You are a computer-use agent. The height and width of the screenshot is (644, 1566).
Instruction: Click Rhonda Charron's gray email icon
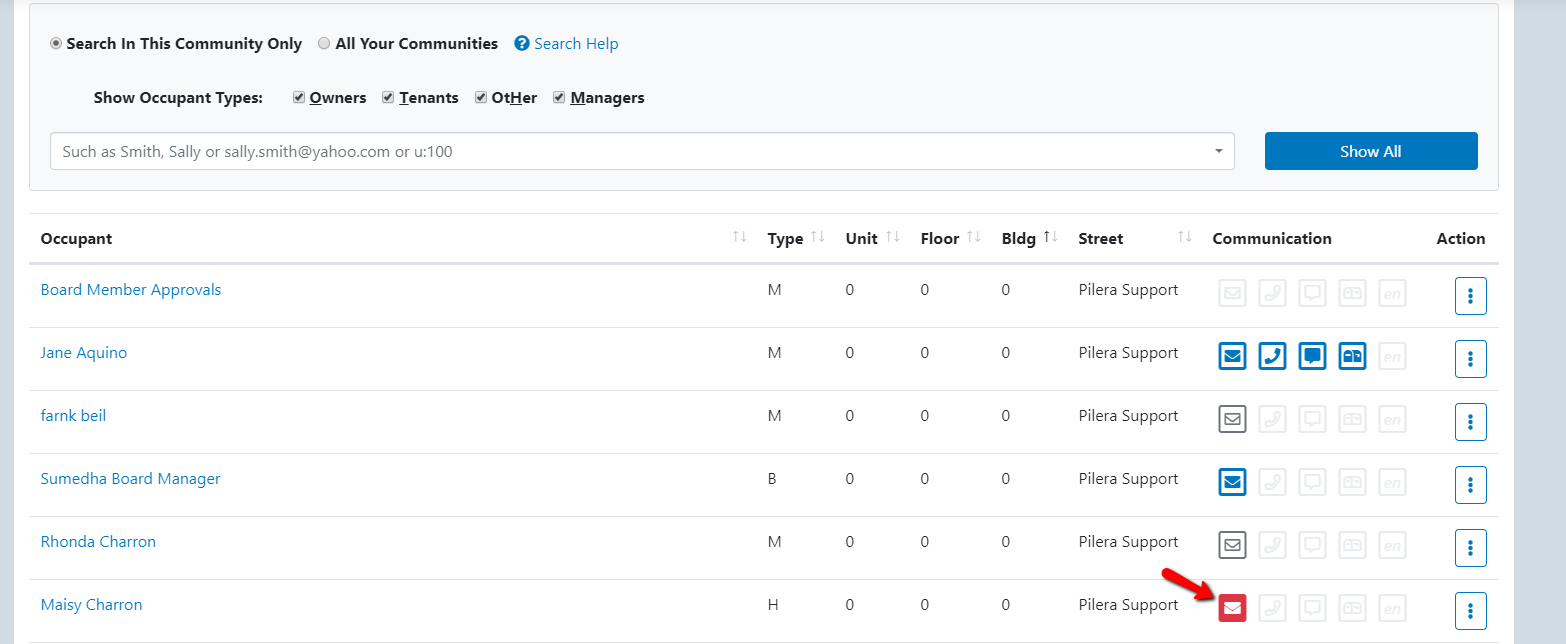tap(1232, 544)
